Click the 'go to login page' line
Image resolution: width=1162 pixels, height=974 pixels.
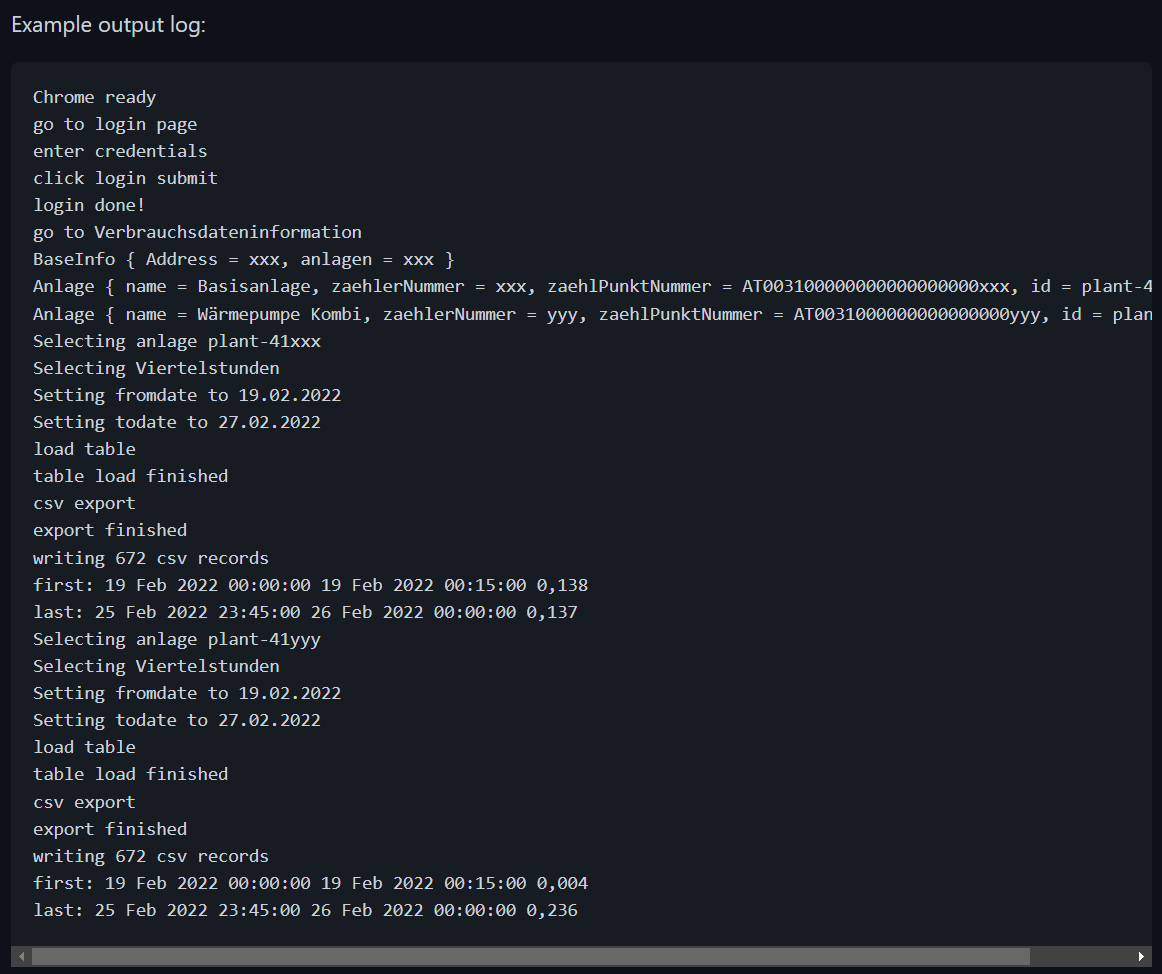click(x=115, y=125)
